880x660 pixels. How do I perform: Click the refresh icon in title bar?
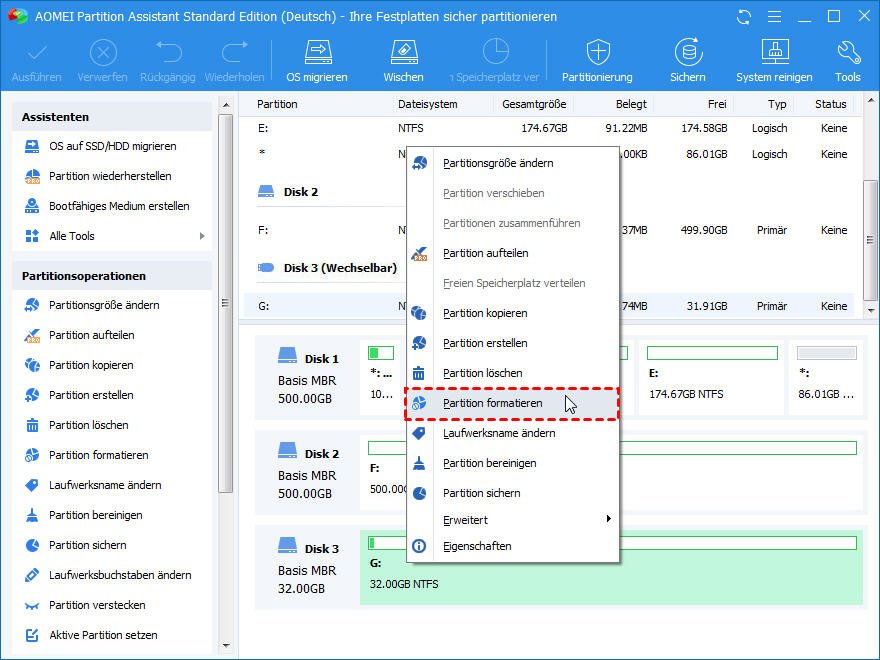click(744, 17)
